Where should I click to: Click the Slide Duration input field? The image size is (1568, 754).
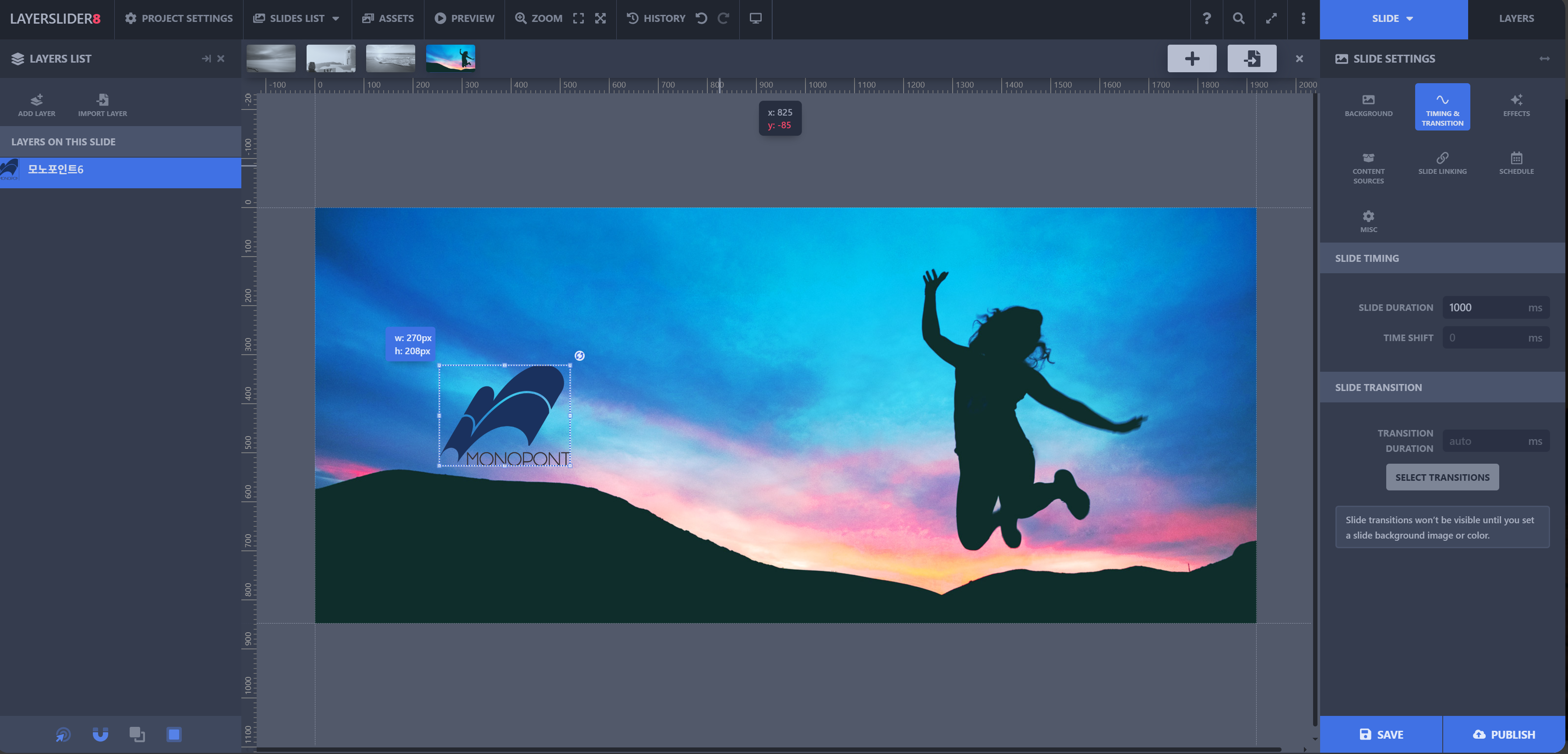click(1485, 307)
